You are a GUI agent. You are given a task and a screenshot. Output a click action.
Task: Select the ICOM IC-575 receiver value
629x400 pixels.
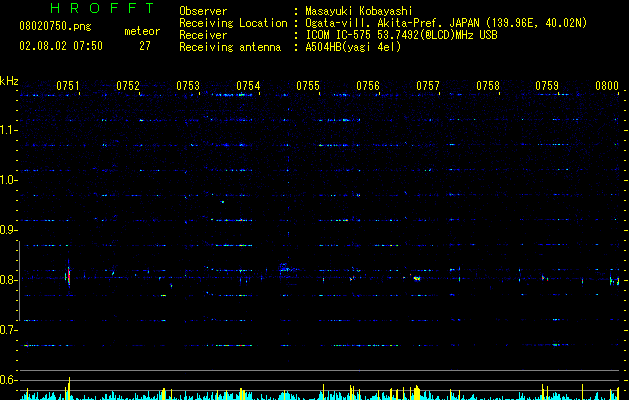pyautogui.click(x=401, y=35)
